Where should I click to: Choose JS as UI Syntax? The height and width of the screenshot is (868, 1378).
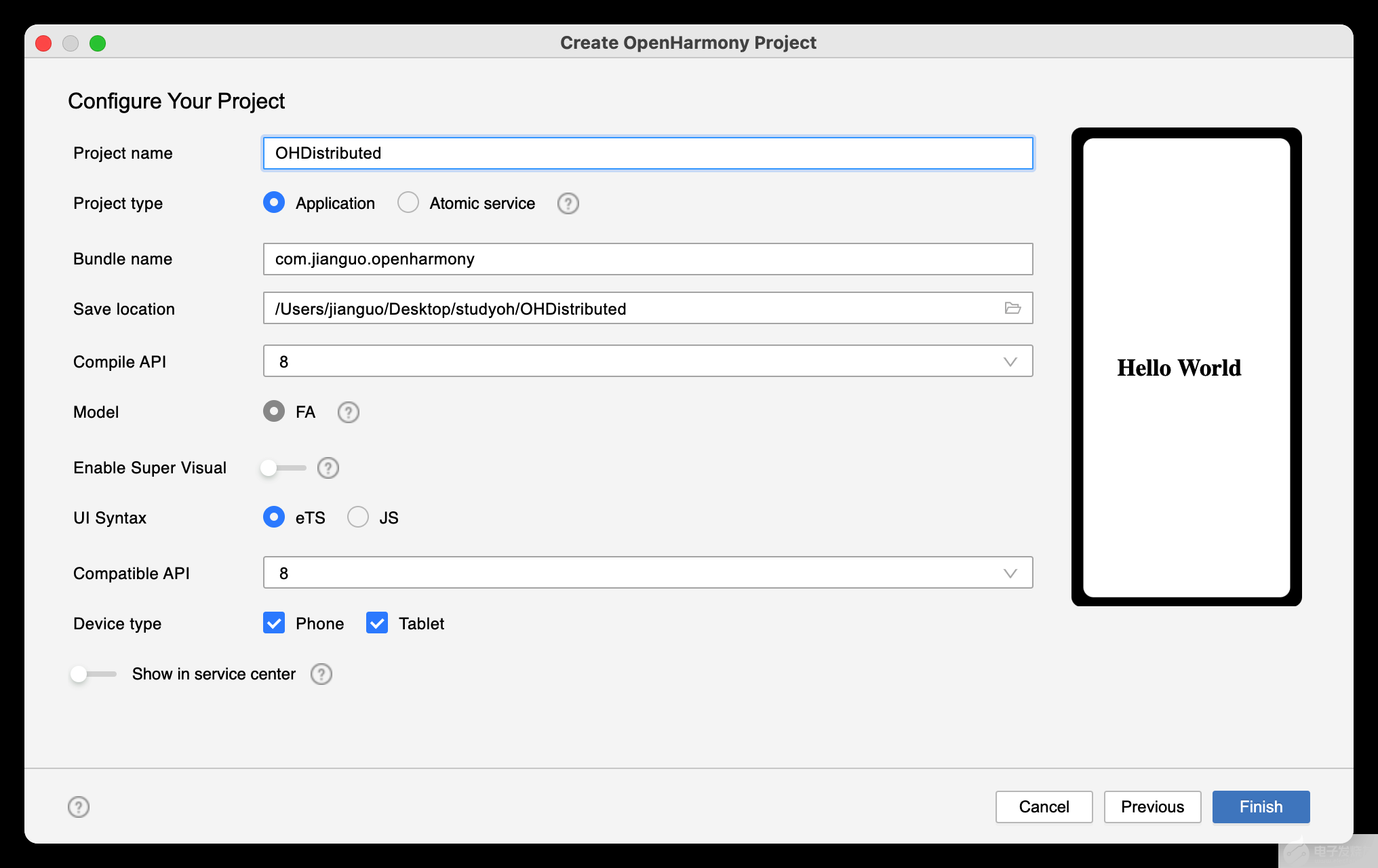(x=358, y=517)
